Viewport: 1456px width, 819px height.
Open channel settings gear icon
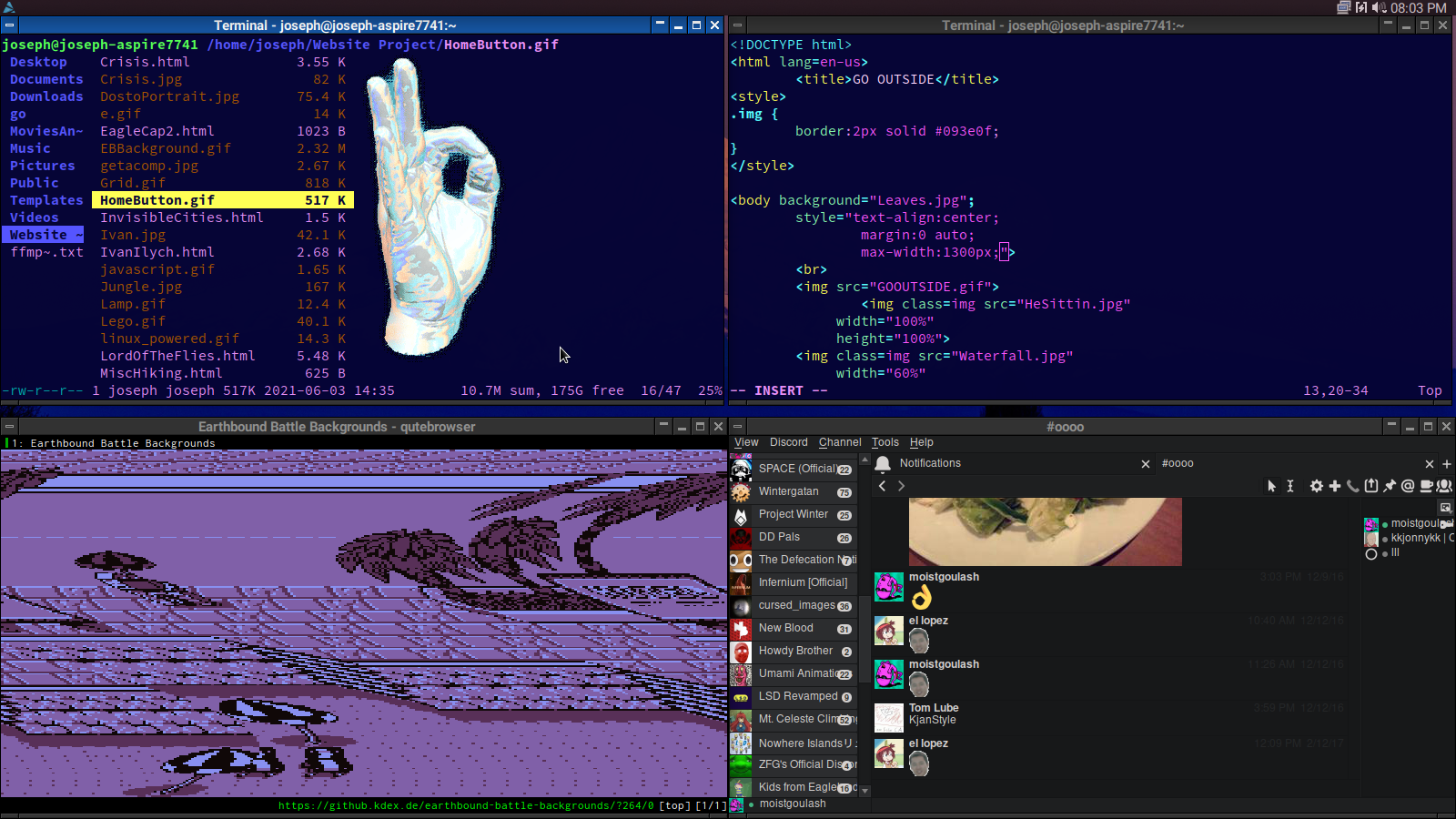pos(1317,486)
